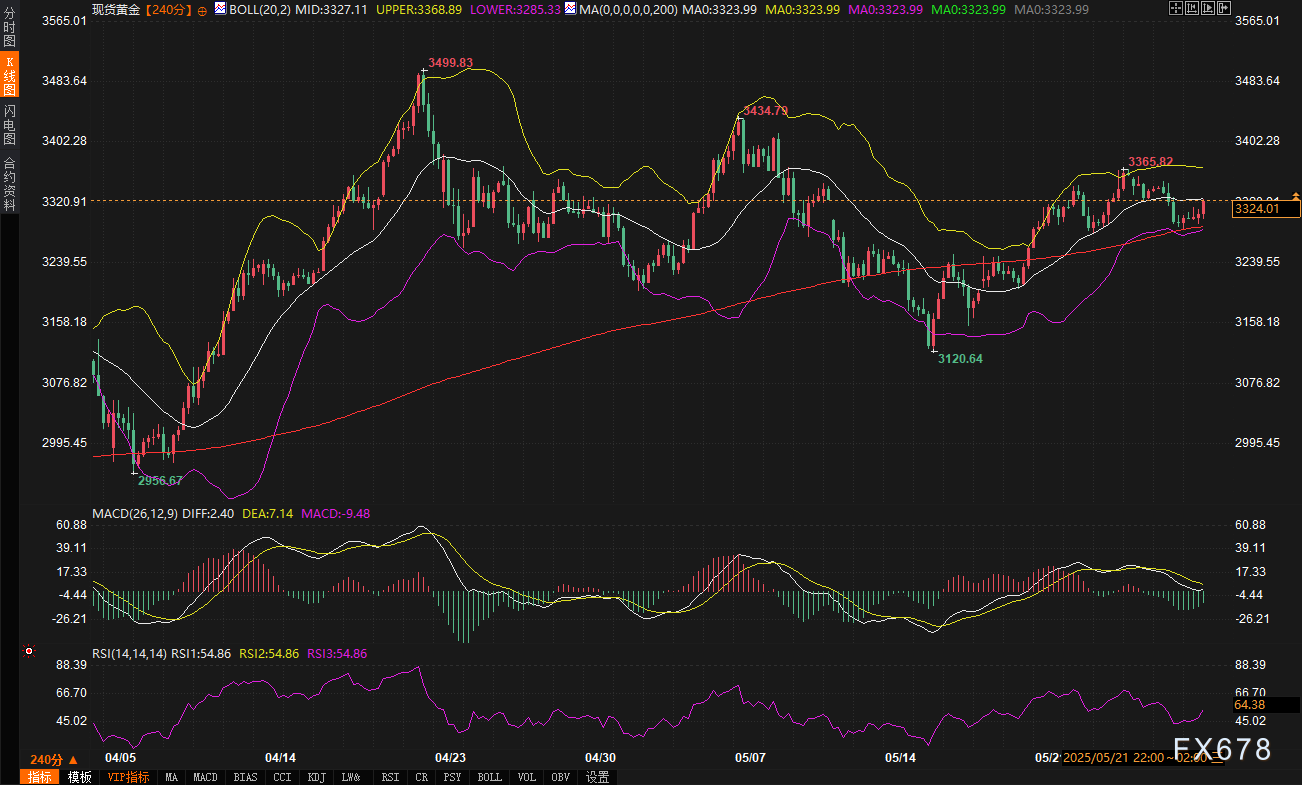Image resolution: width=1302 pixels, height=785 pixels.
Task: Toggle the BOLL indicator in bottom bar
Action: coord(489,777)
